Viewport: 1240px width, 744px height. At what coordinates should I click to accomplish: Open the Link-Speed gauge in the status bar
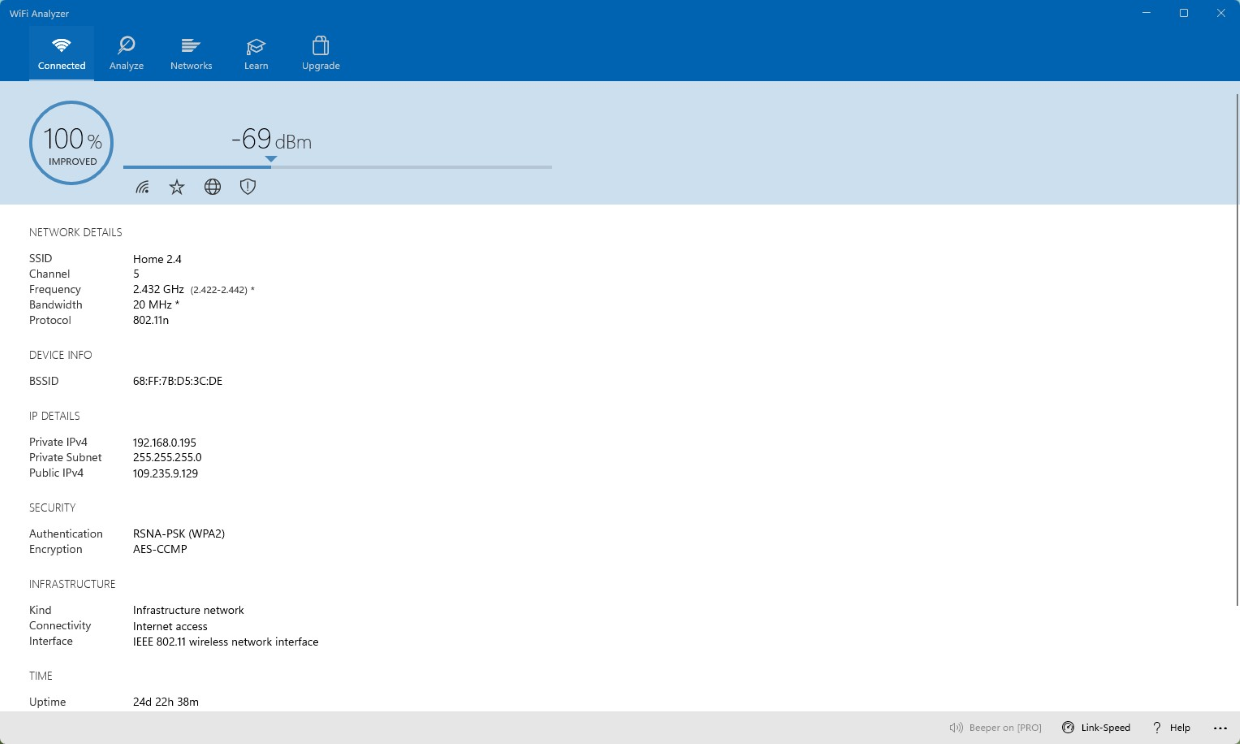point(1097,727)
